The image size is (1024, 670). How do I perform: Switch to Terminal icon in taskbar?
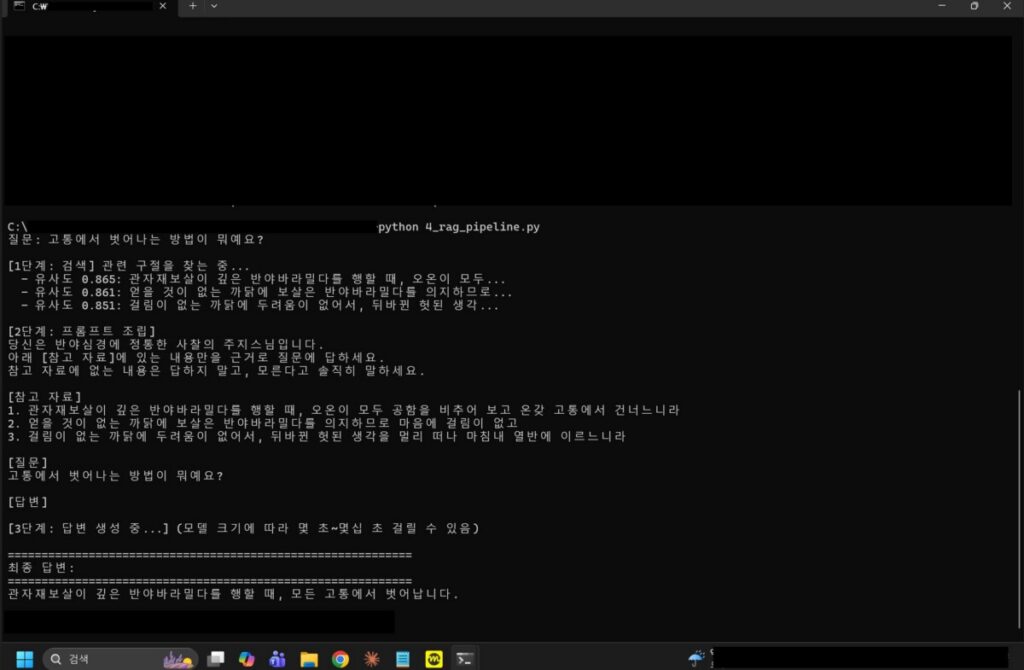(x=465, y=659)
